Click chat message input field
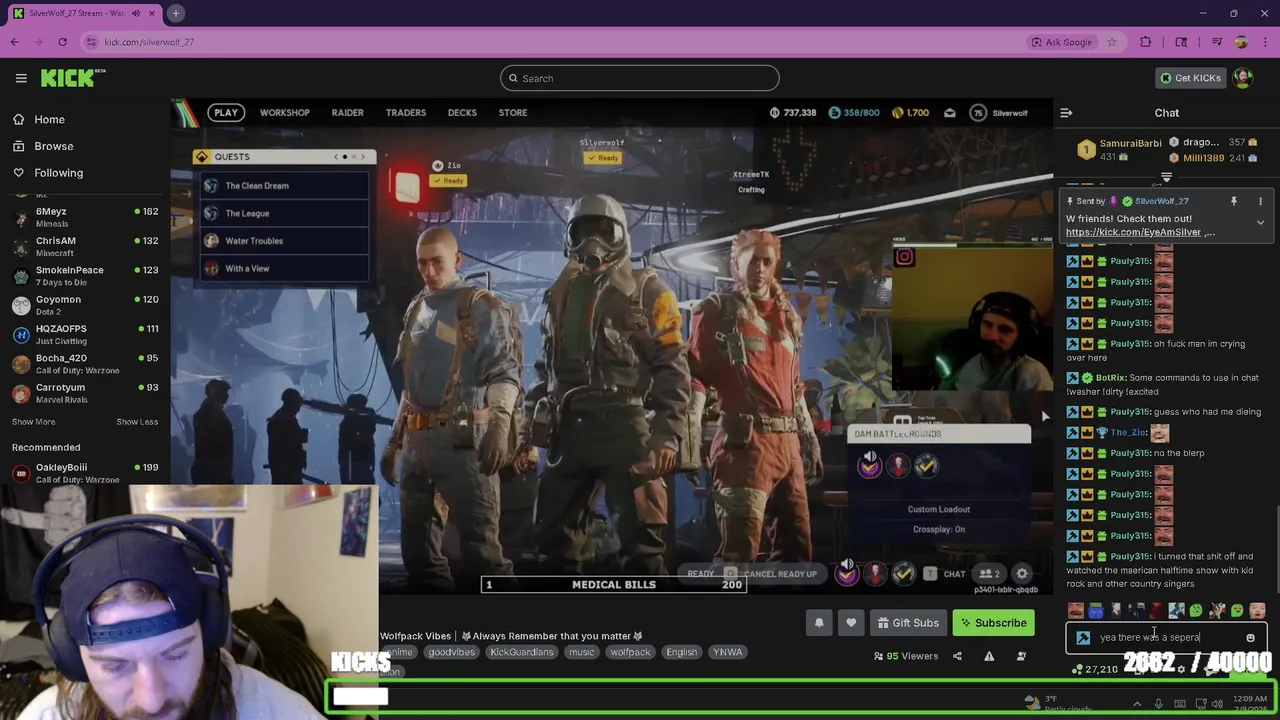 pos(1167,638)
